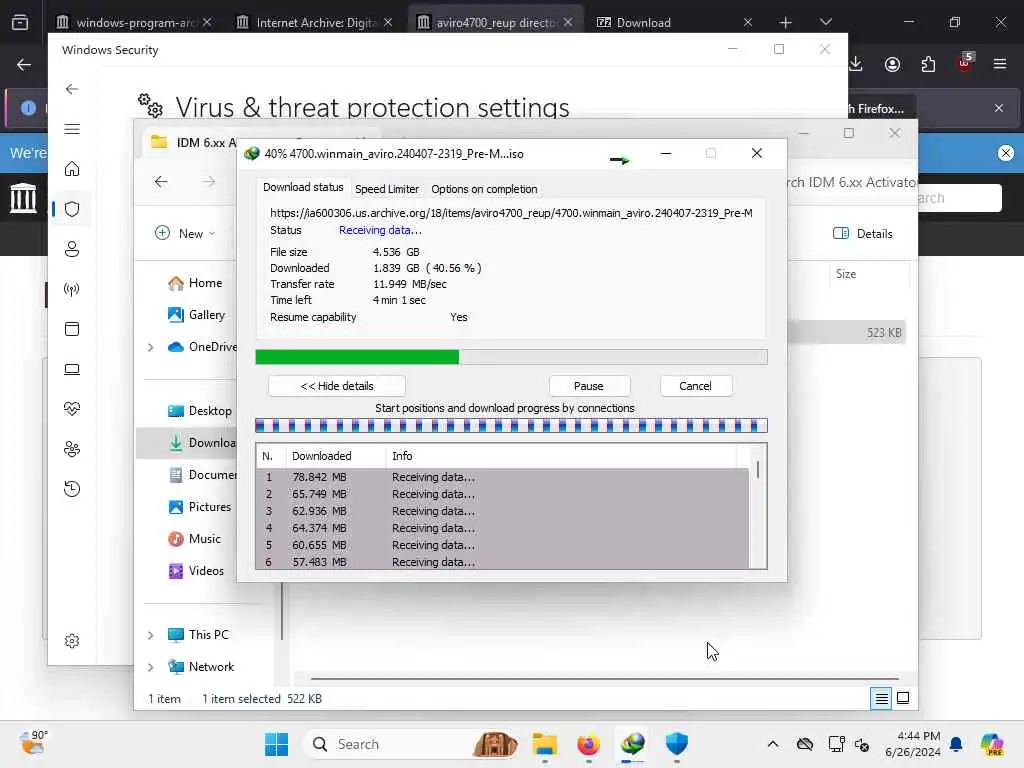Open Firefox from the taskbar
The height and width of the screenshot is (768, 1024).
coord(588,744)
